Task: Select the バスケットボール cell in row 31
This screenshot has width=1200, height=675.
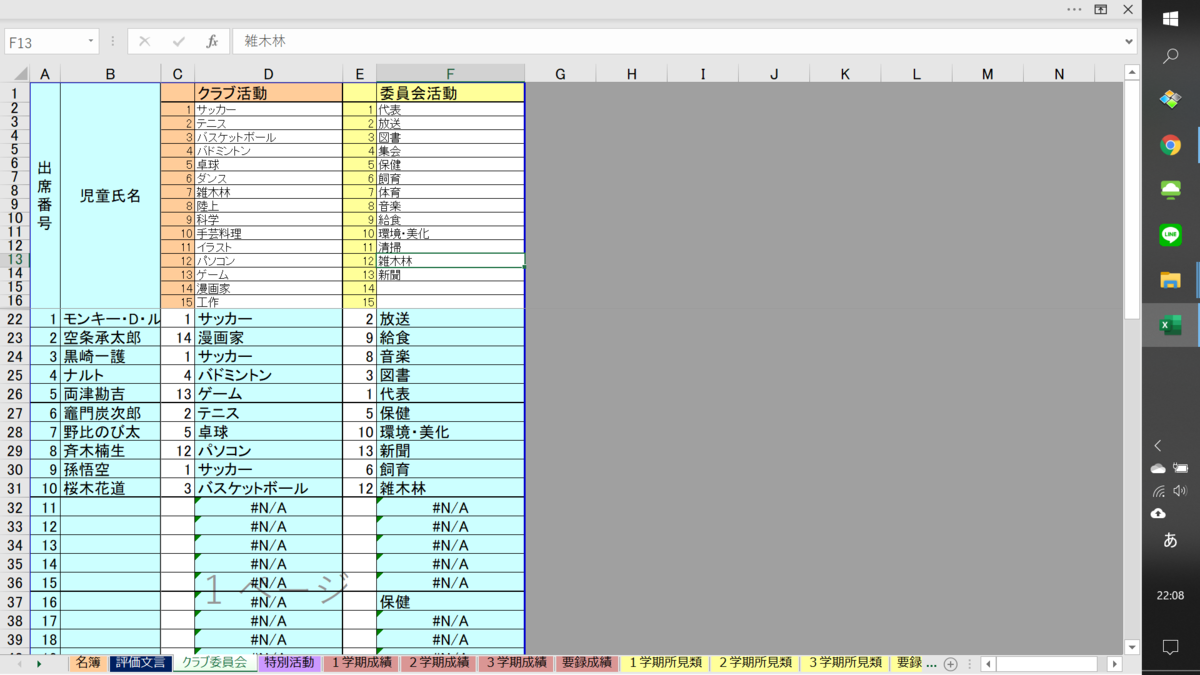Action: pos(268,489)
